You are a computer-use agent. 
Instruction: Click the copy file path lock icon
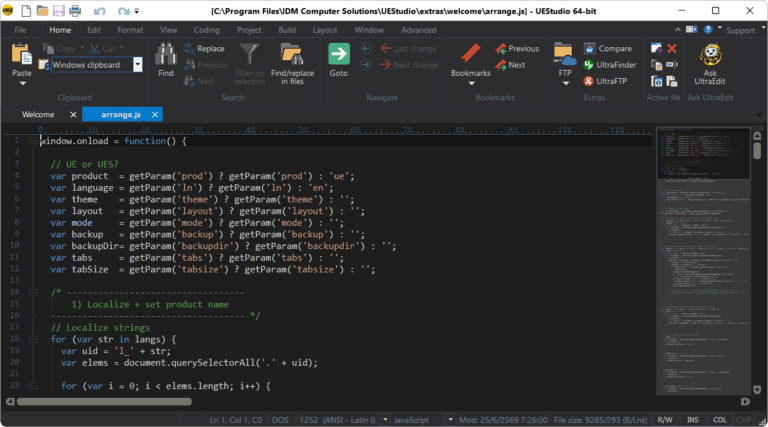(x=656, y=64)
